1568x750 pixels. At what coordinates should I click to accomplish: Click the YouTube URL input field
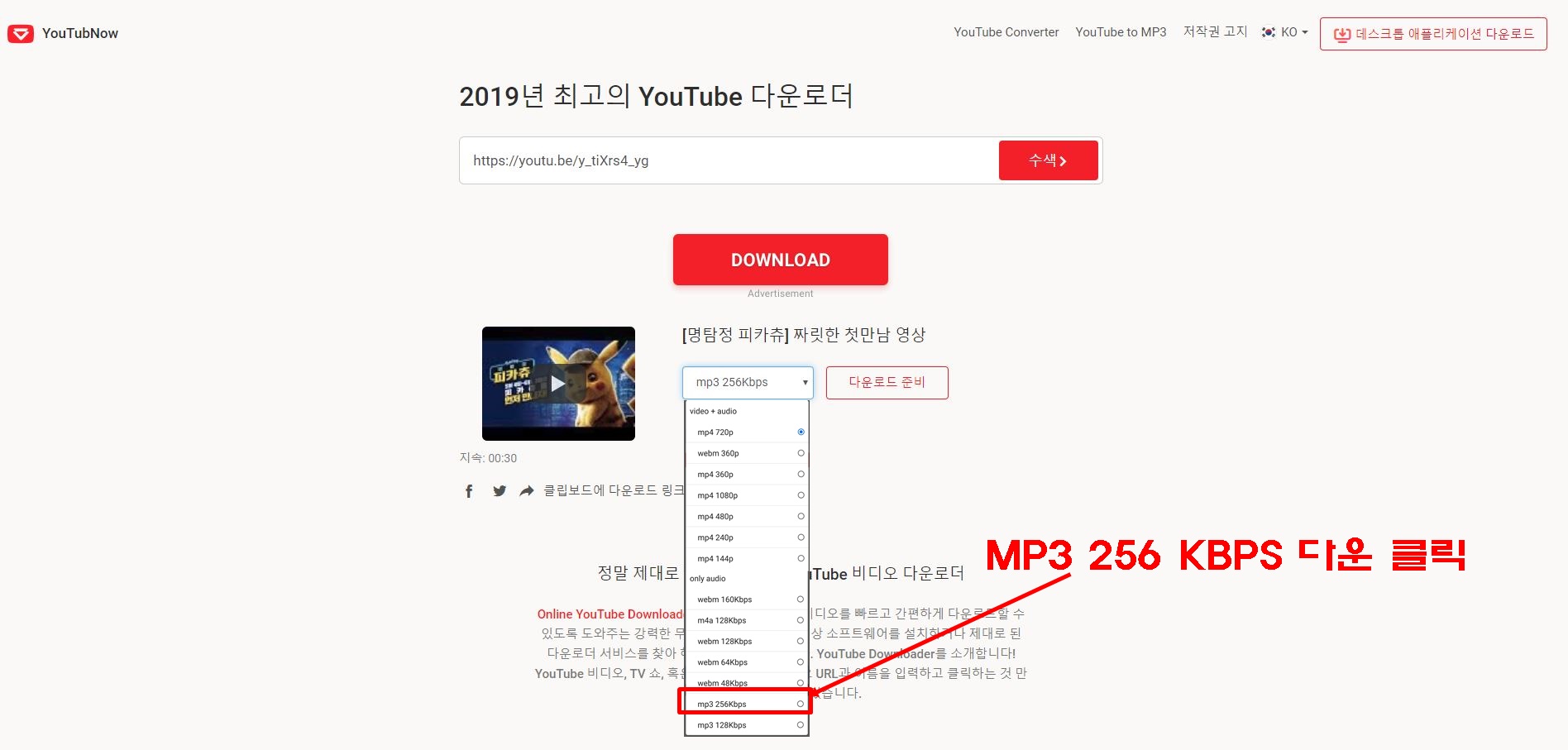click(729, 160)
